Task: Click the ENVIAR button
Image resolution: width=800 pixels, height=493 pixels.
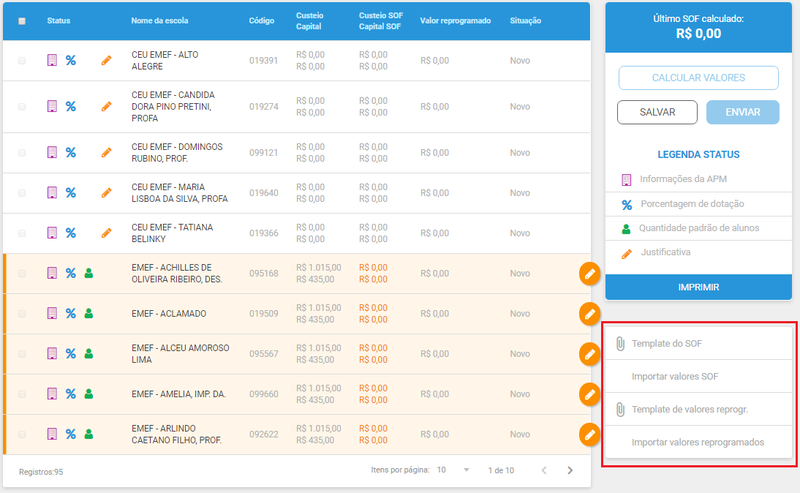Action: coord(742,112)
